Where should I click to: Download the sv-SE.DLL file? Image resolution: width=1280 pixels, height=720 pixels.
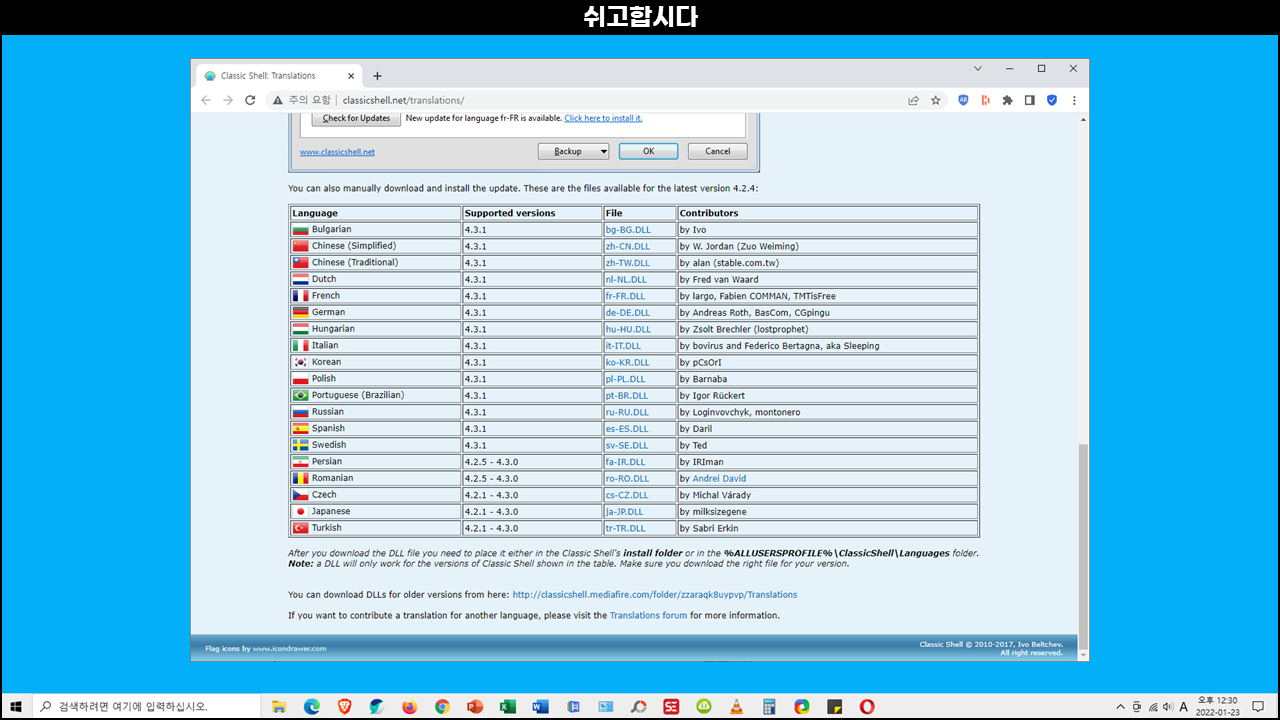pyautogui.click(x=626, y=445)
